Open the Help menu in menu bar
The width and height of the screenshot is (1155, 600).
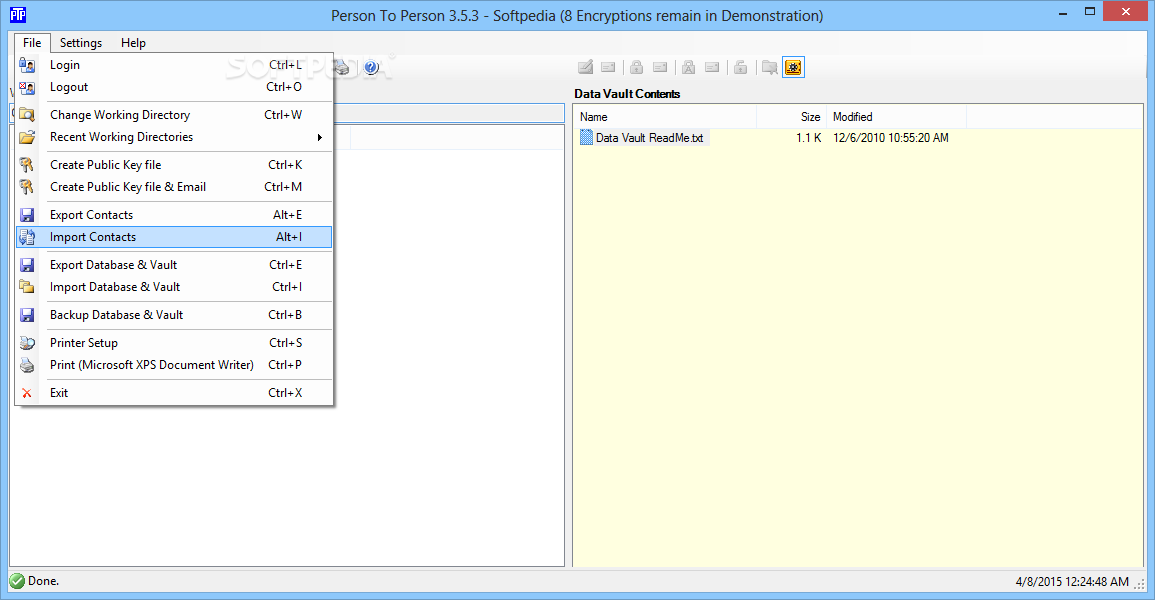pyautogui.click(x=133, y=43)
